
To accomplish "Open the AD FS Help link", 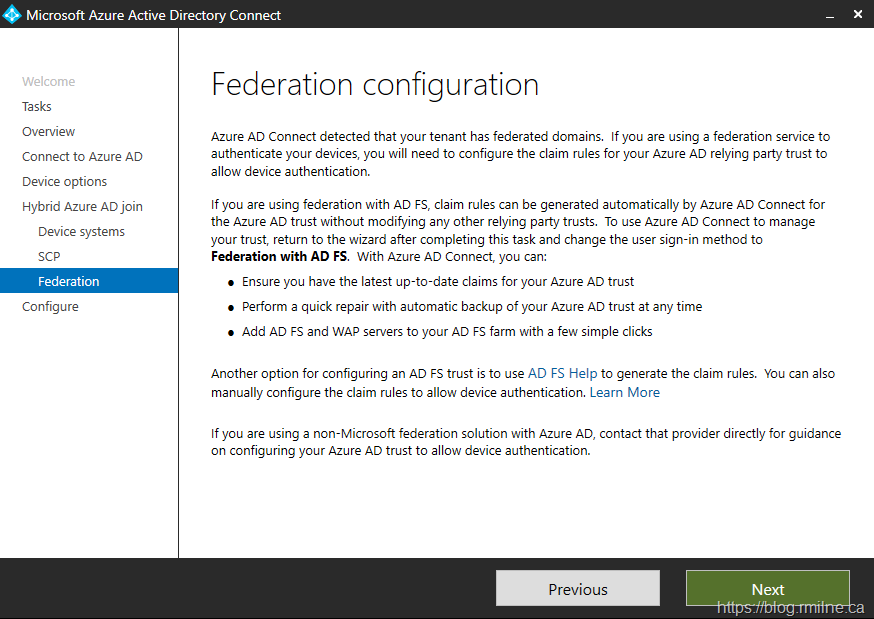I will click(x=562, y=374).
